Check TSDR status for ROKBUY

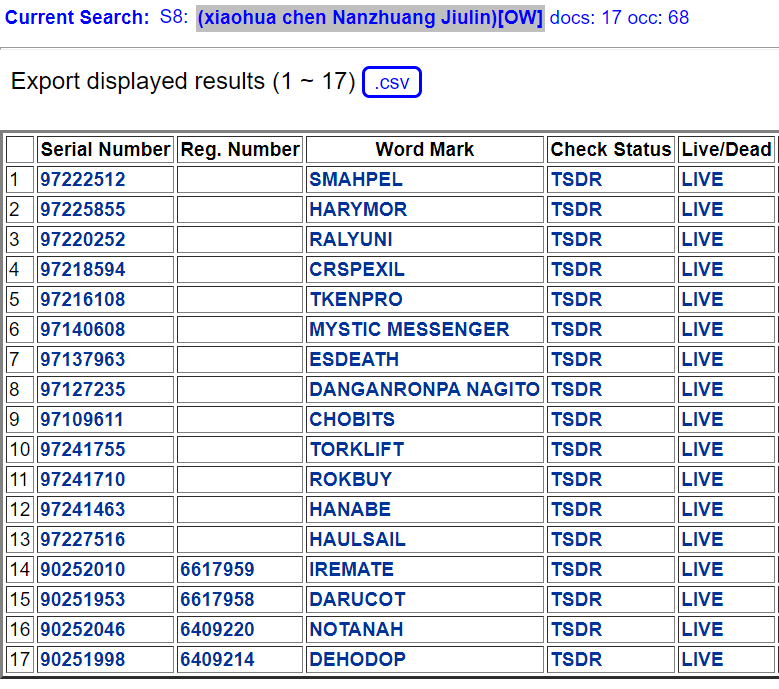[576, 479]
